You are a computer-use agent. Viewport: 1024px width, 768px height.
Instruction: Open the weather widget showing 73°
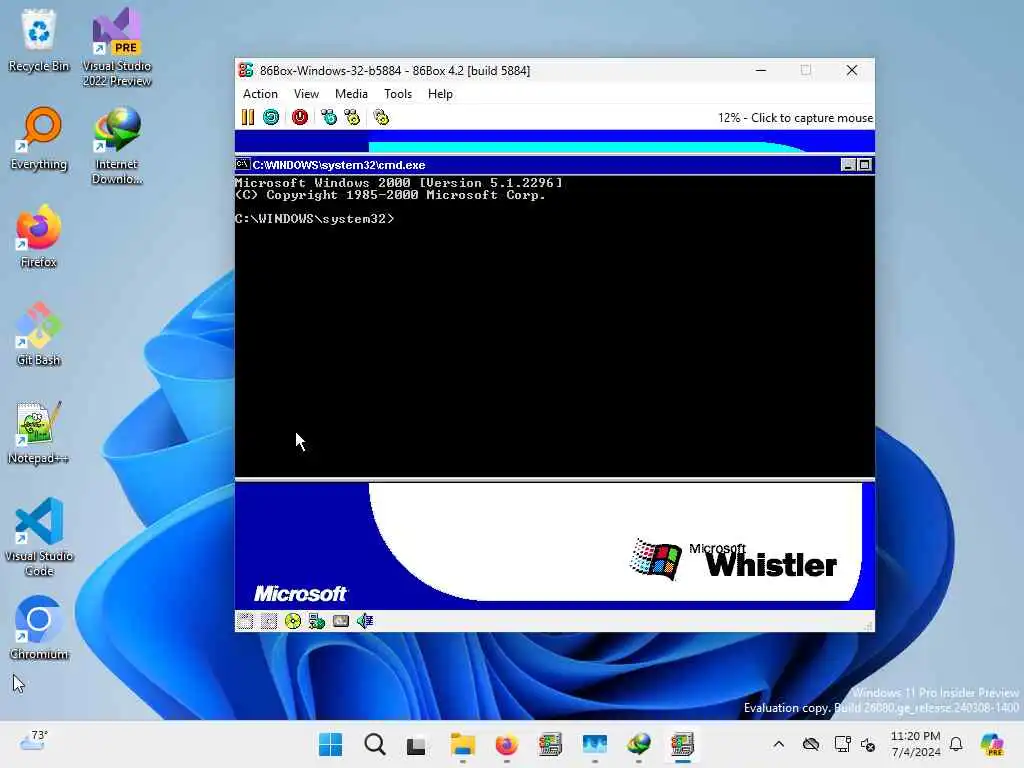click(33, 741)
